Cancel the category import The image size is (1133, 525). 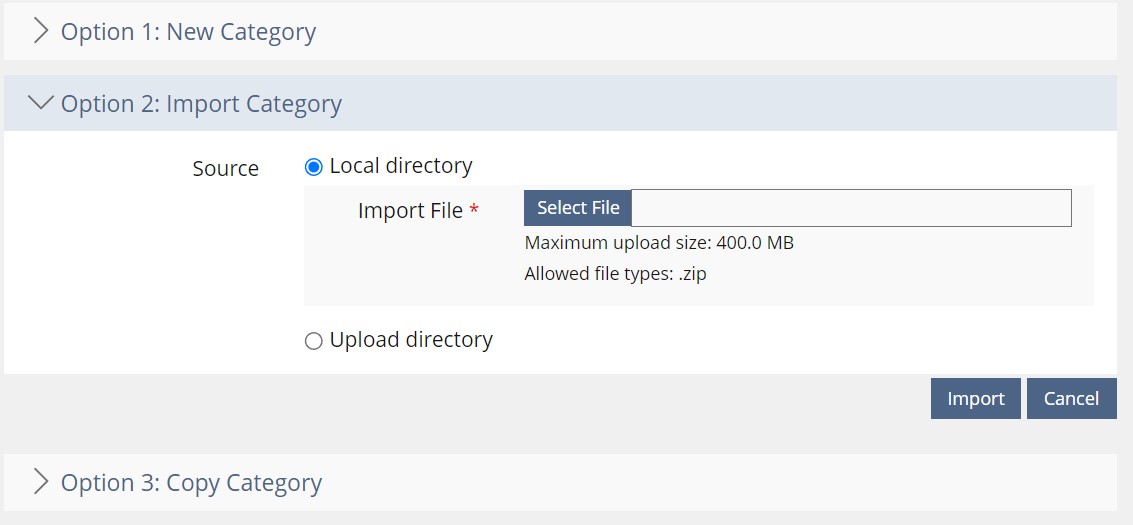pos(1071,398)
